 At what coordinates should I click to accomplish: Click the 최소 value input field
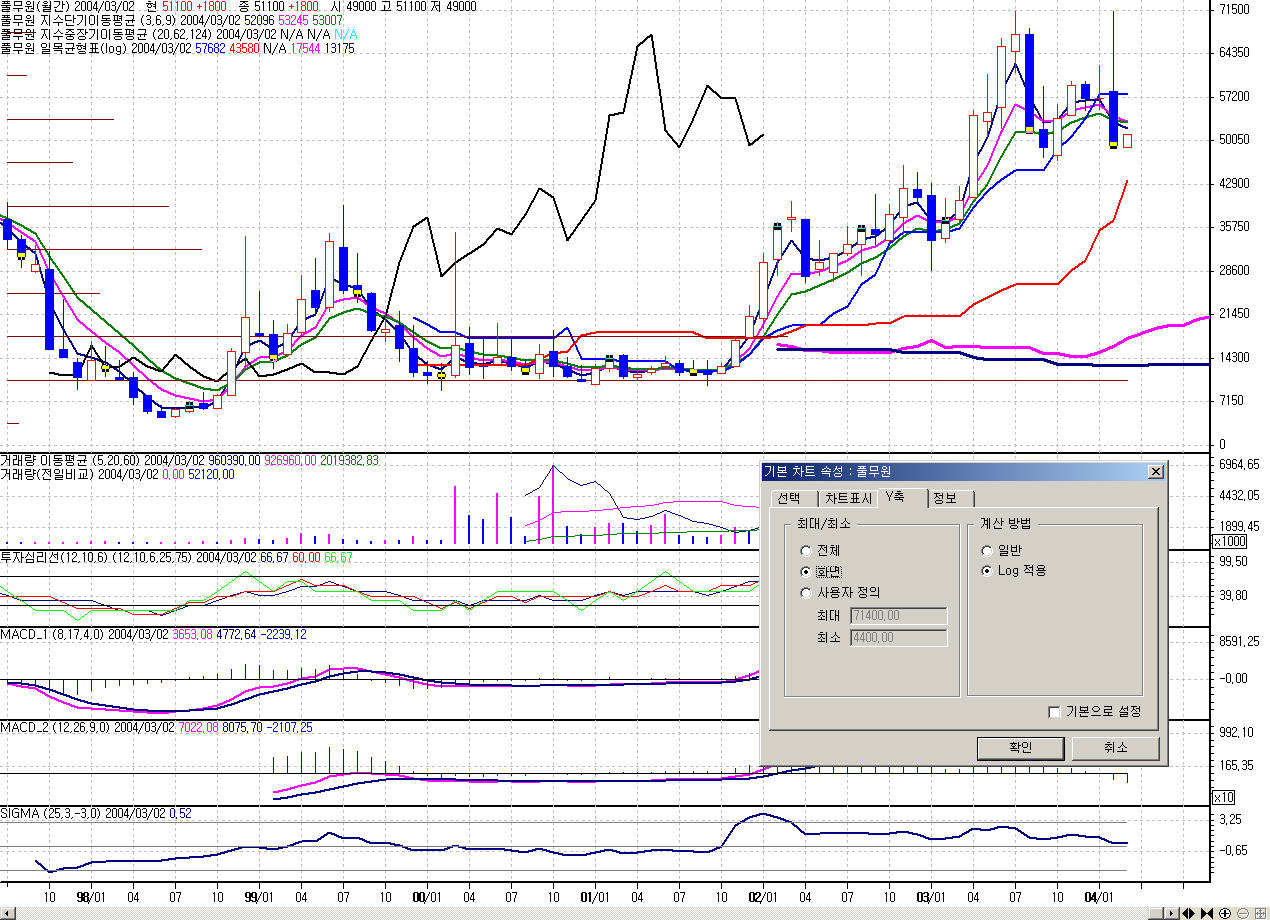pyautogui.click(x=898, y=637)
